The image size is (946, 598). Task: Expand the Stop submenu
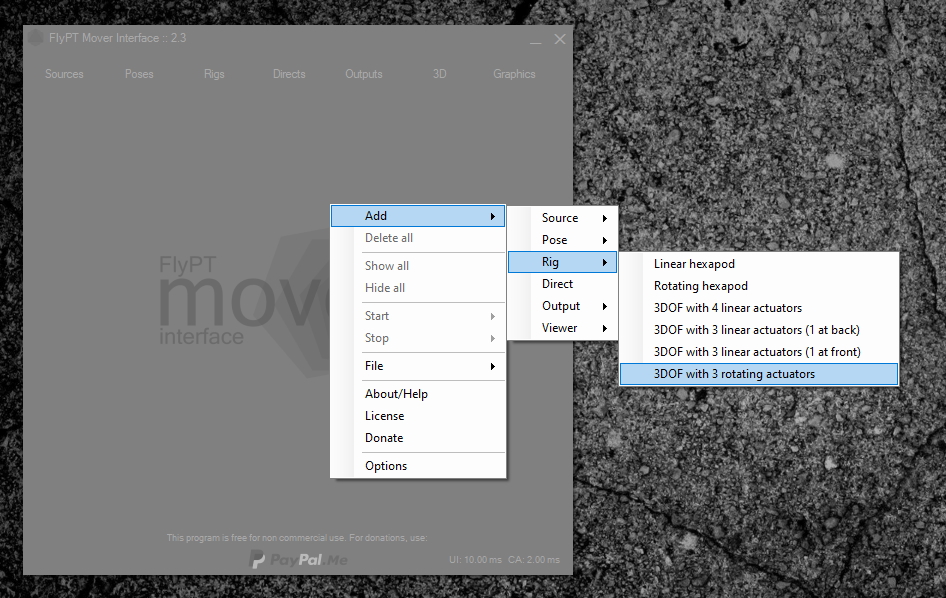pyautogui.click(x=417, y=338)
